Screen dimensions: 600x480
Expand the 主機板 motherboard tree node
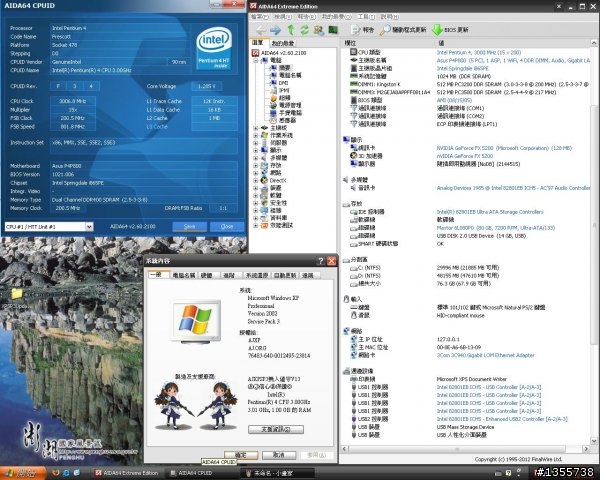(x=255, y=128)
